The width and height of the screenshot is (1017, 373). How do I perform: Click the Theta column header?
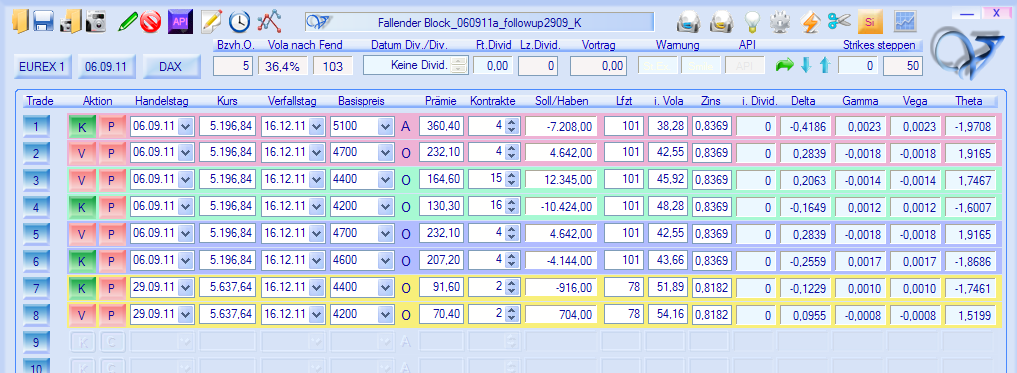coord(969,101)
